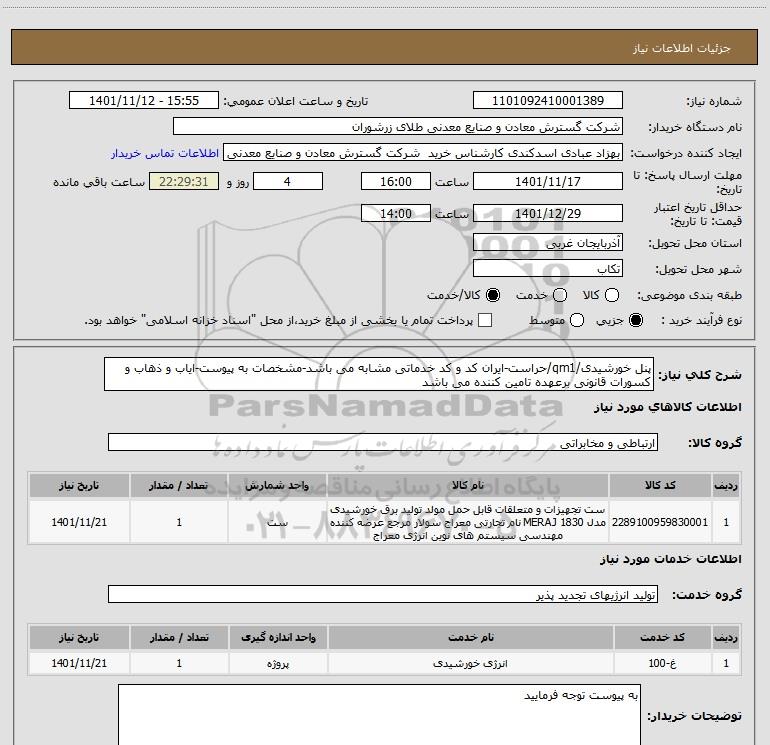Click the service name cell انرژی خورشیدی
Viewport: 770px width, 745px height.
(470, 663)
